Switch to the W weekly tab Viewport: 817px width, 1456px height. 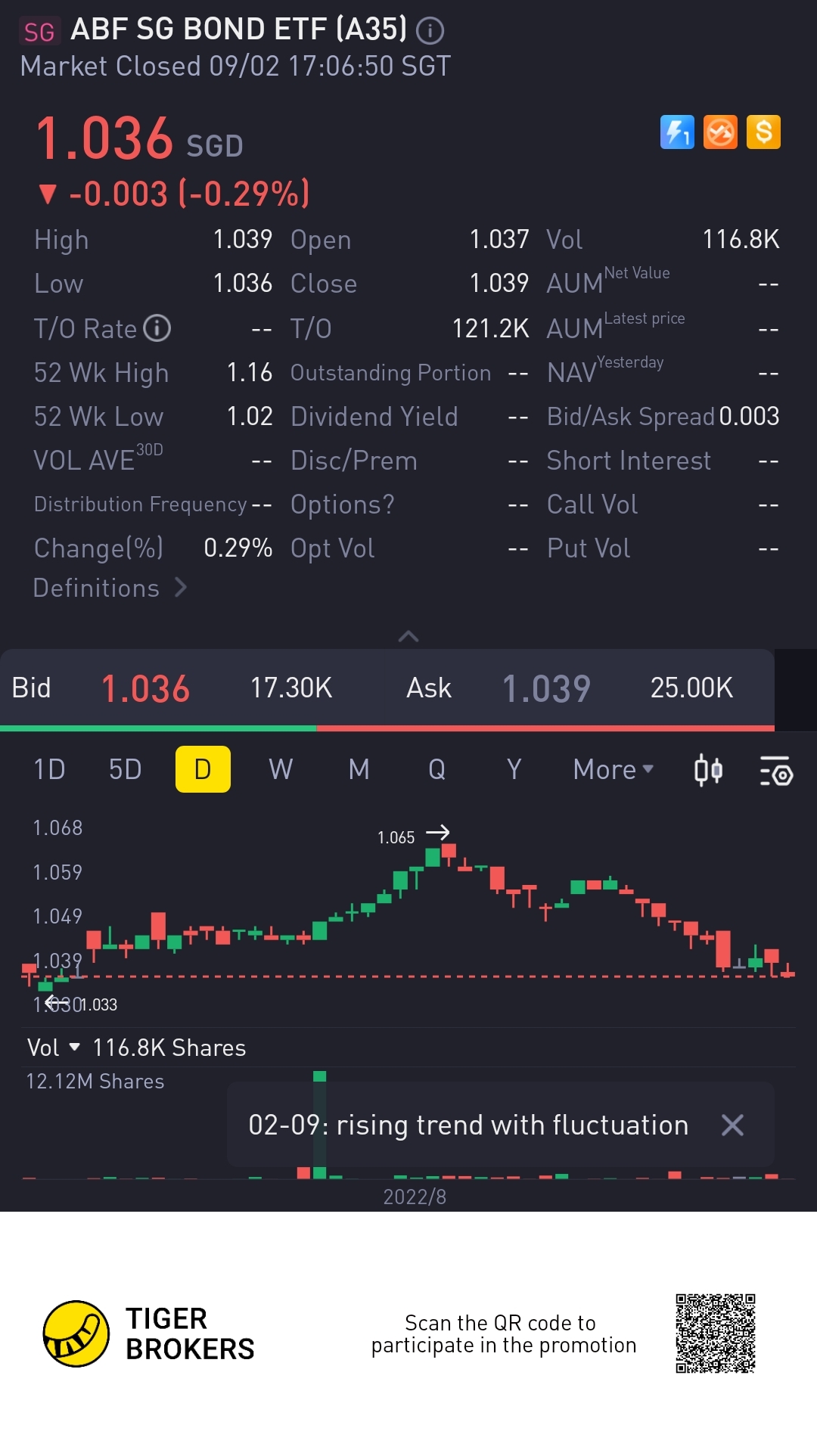(x=281, y=770)
